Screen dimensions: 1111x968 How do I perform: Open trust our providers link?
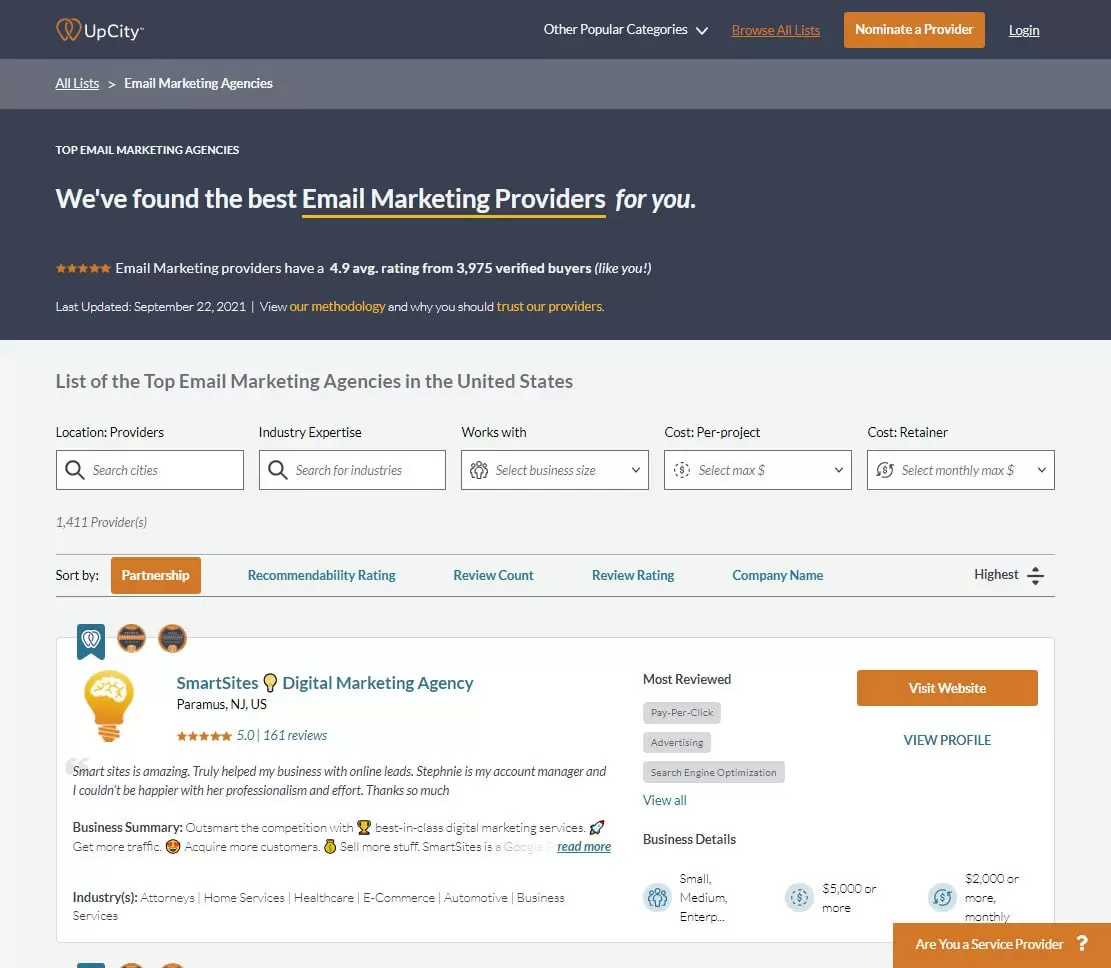[x=549, y=306]
